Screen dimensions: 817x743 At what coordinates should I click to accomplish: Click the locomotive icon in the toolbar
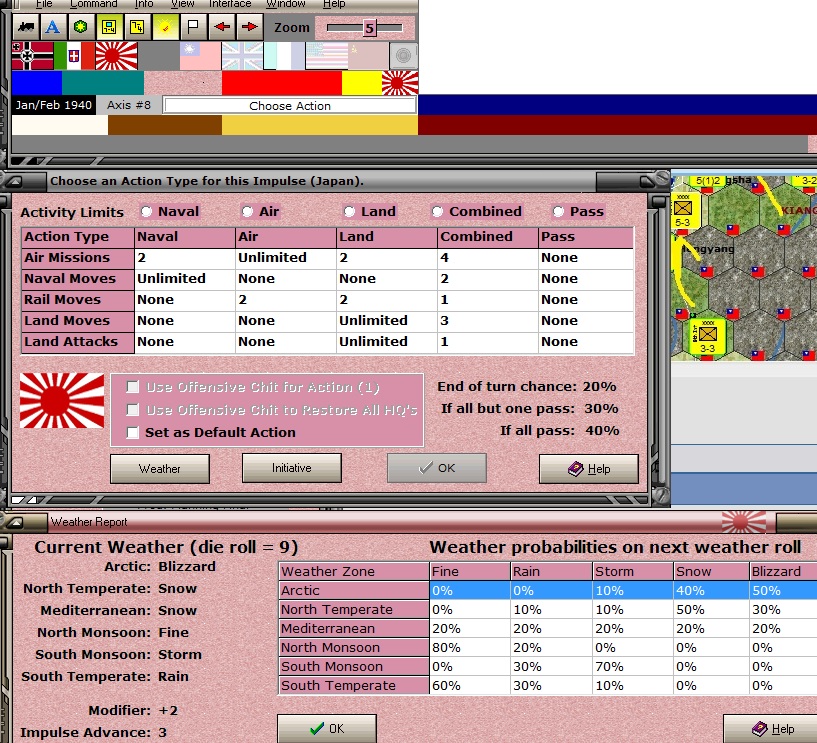click(26, 27)
